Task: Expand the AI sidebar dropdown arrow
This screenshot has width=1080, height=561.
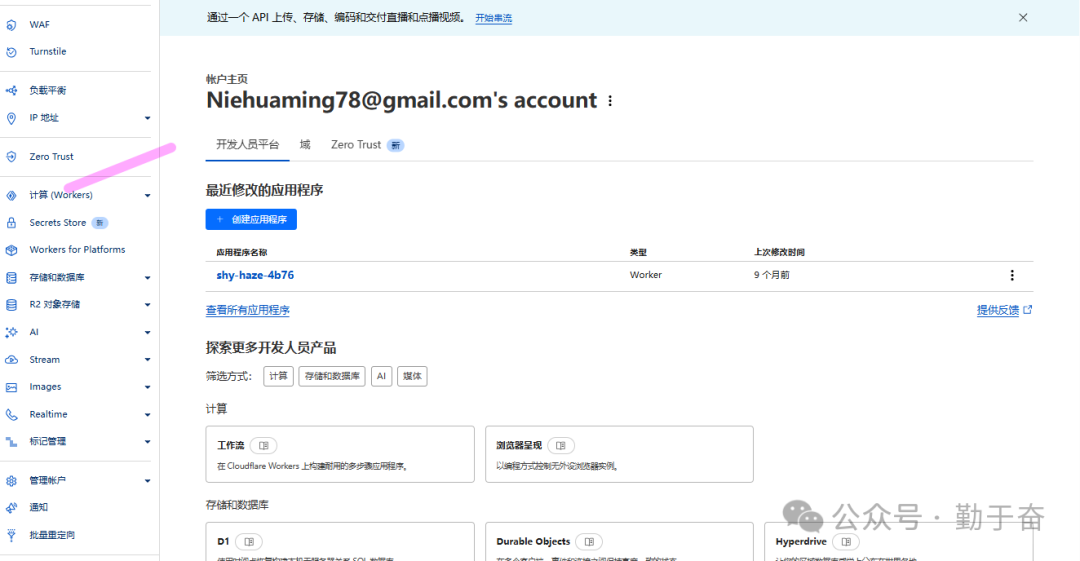Action: pyautogui.click(x=147, y=332)
